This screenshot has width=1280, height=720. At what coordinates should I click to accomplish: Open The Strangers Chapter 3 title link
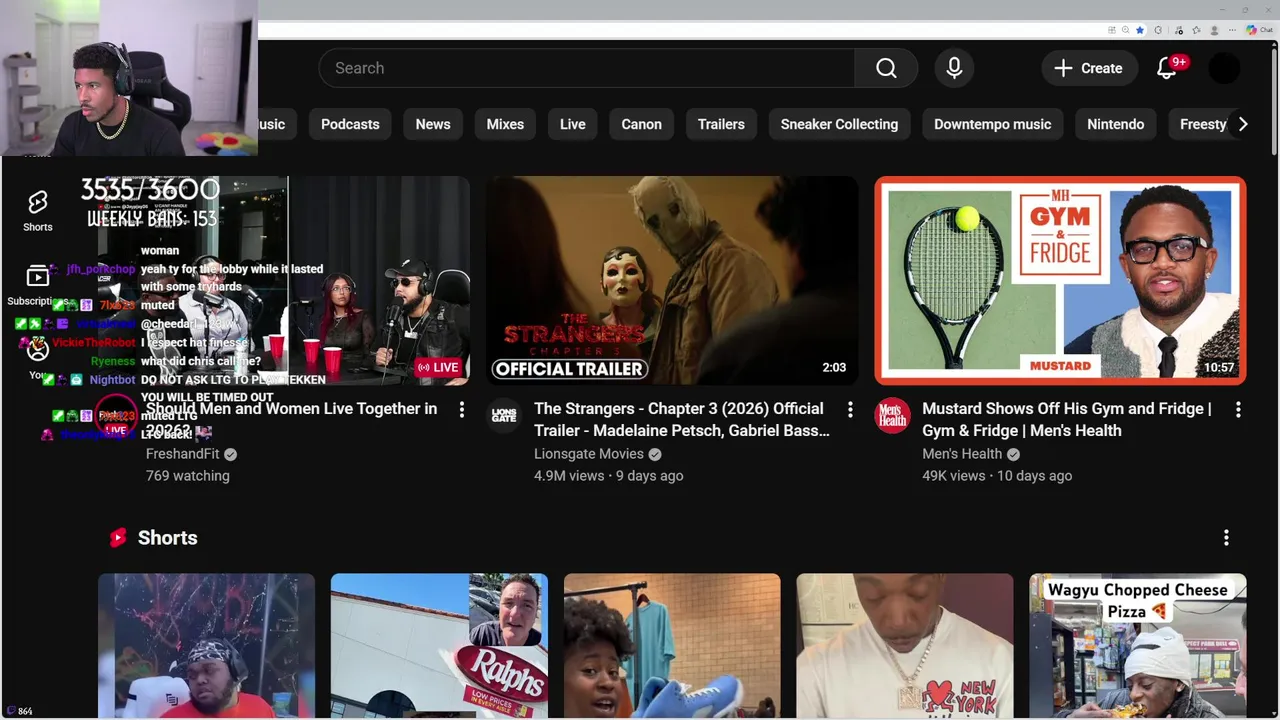681,419
